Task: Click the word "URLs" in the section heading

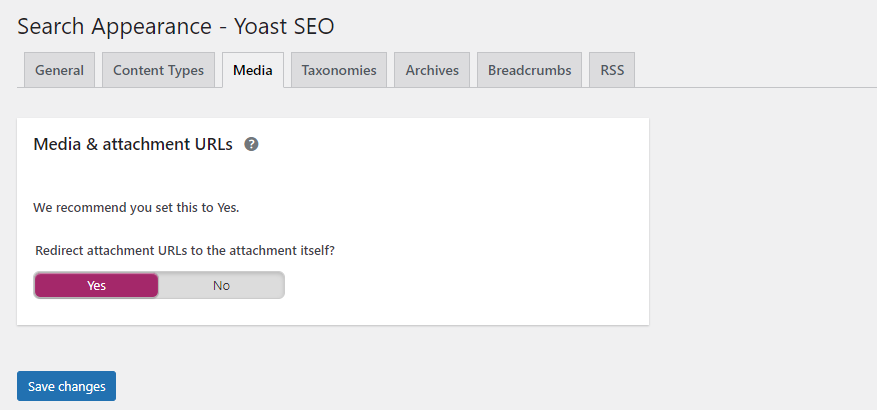Action: (212, 144)
